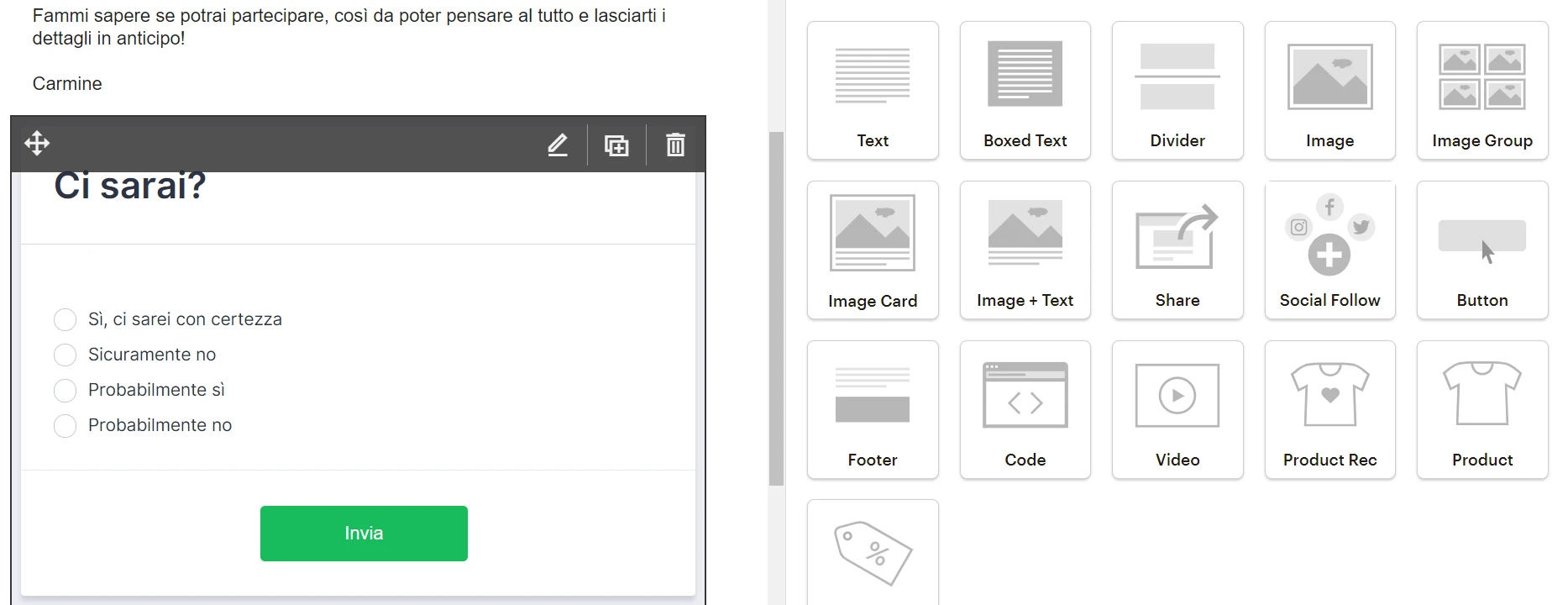Select the promo code tag block
This screenshot has height=605, width=1568.
[873, 553]
